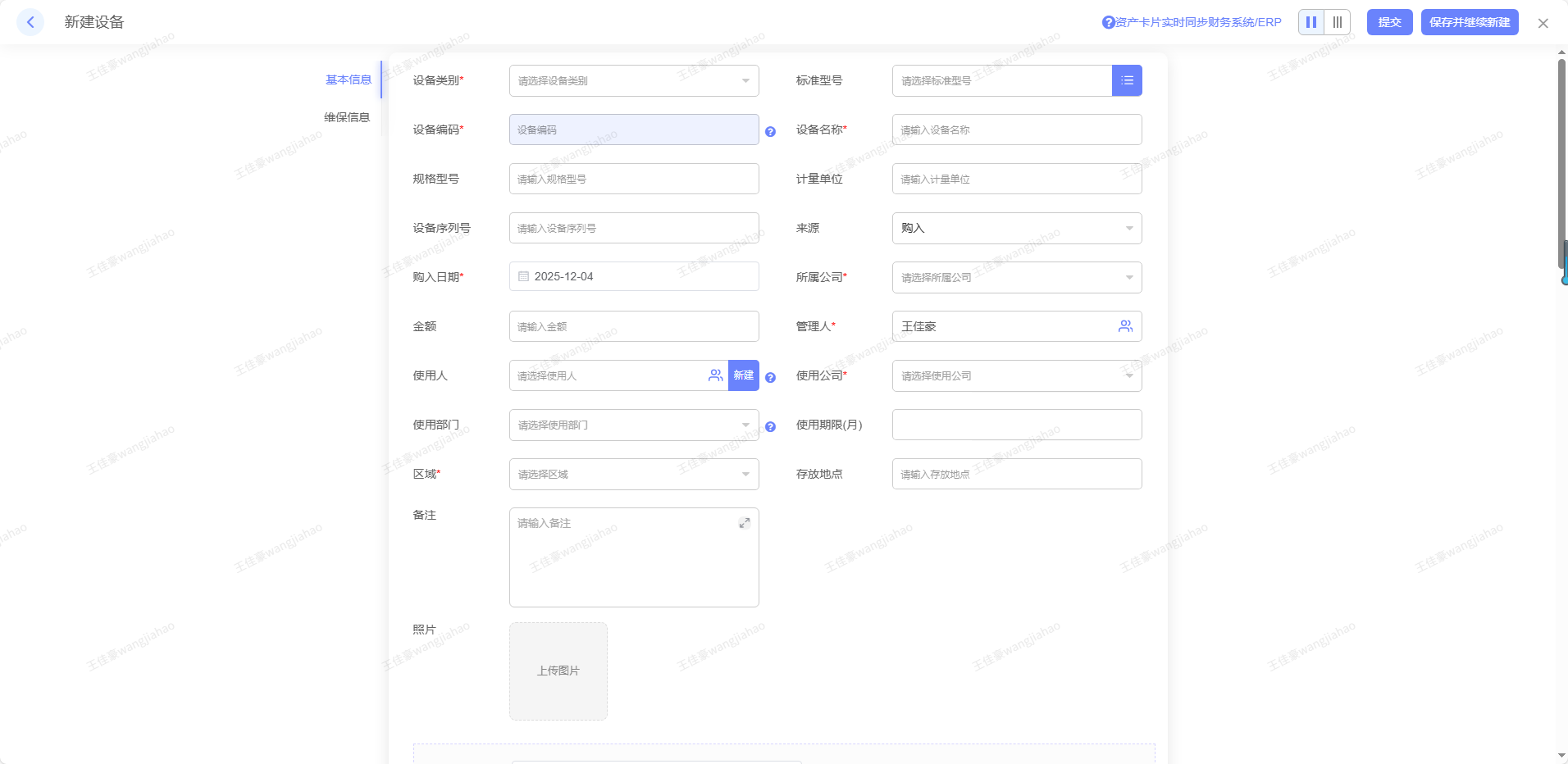Image resolution: width=1568 pixels, height=764 pixels.
Task: Switch to two-column layout icon
Action: 1311,22
